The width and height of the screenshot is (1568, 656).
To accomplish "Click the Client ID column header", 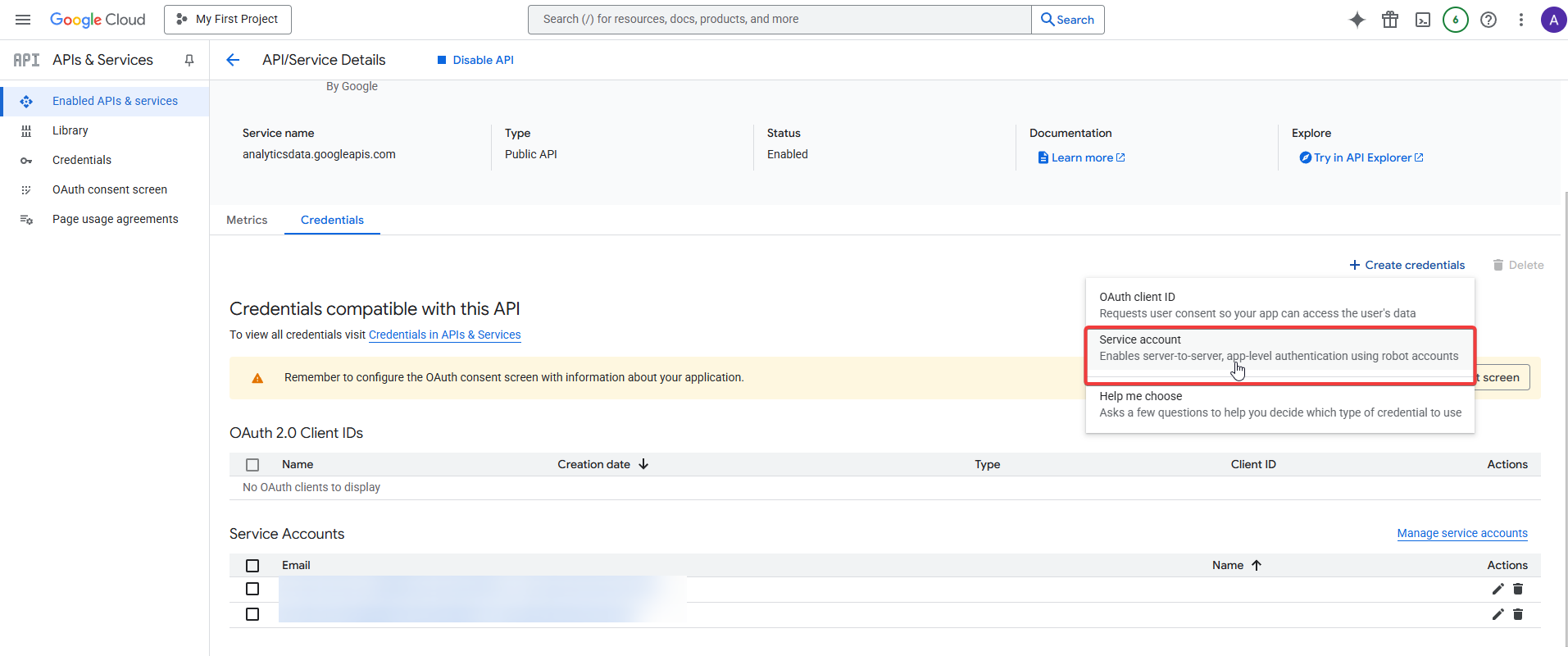I will (x=1253, y=464).
